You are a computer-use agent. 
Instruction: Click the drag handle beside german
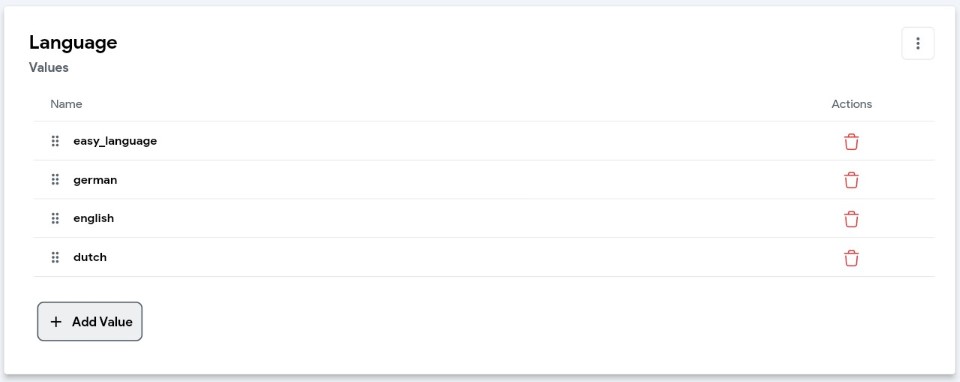coord(55,179)
